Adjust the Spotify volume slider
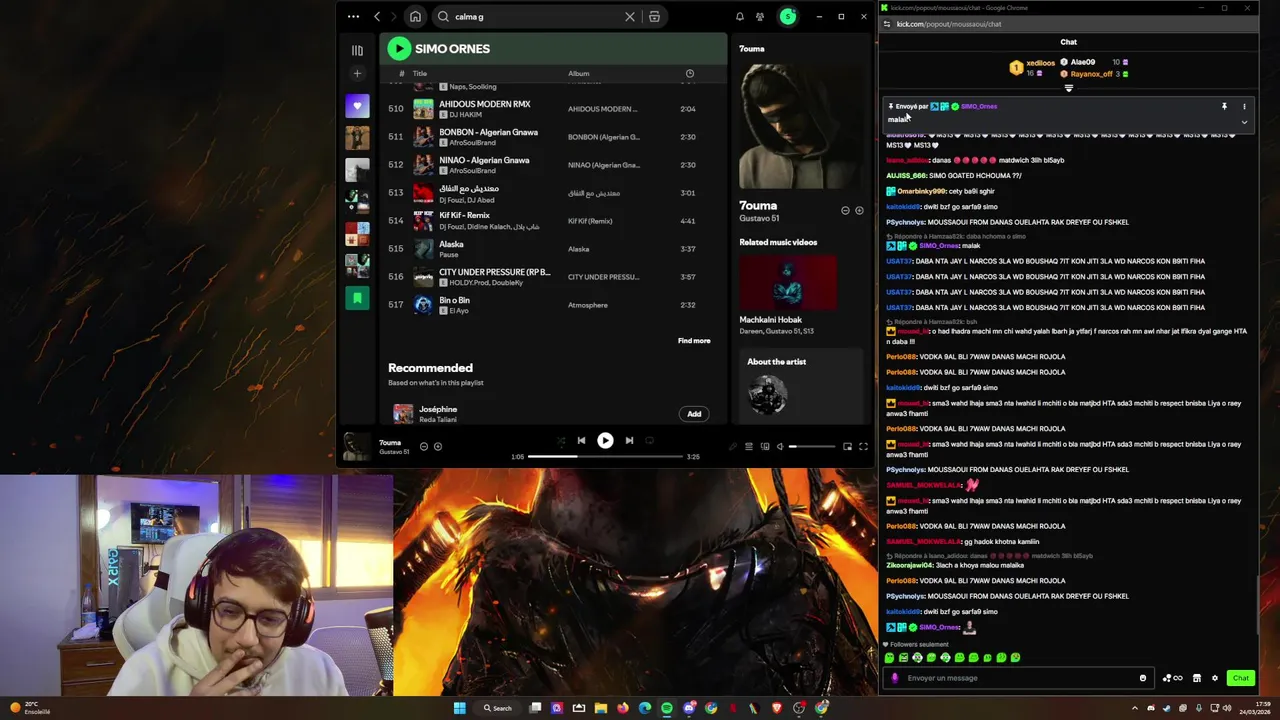This screenshot has height=720, width=1280. coord(812,447)
